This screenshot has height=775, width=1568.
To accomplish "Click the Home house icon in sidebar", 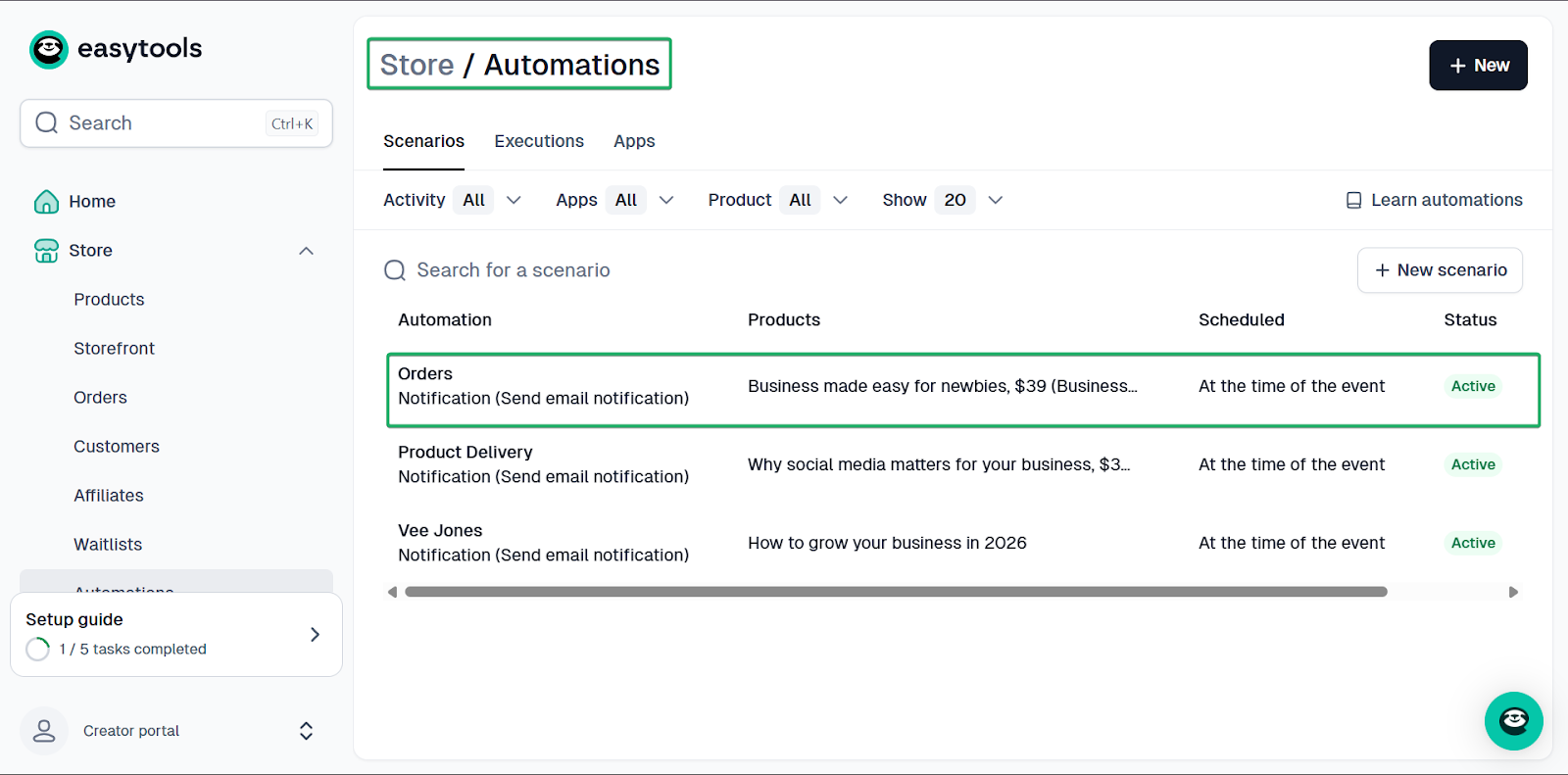I will coord(46,202).
